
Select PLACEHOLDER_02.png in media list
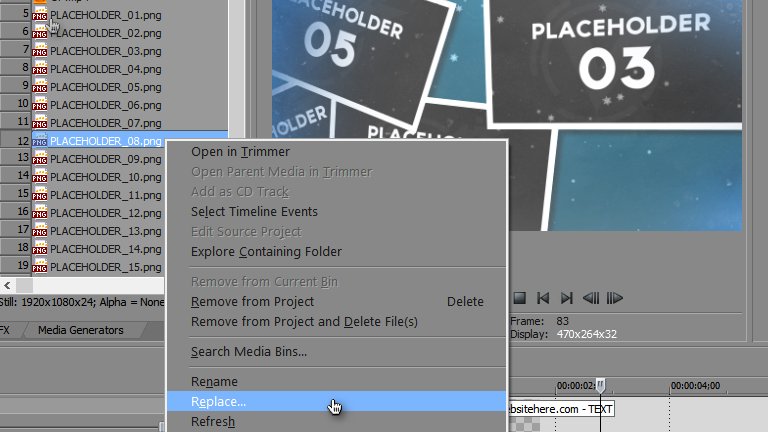point(106,33)
